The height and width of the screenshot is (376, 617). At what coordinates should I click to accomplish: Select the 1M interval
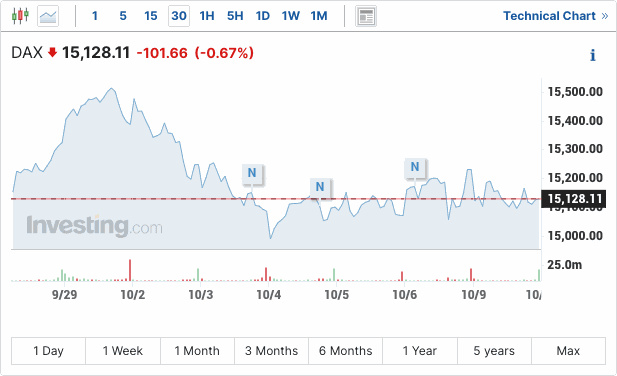tap(319, 16)
